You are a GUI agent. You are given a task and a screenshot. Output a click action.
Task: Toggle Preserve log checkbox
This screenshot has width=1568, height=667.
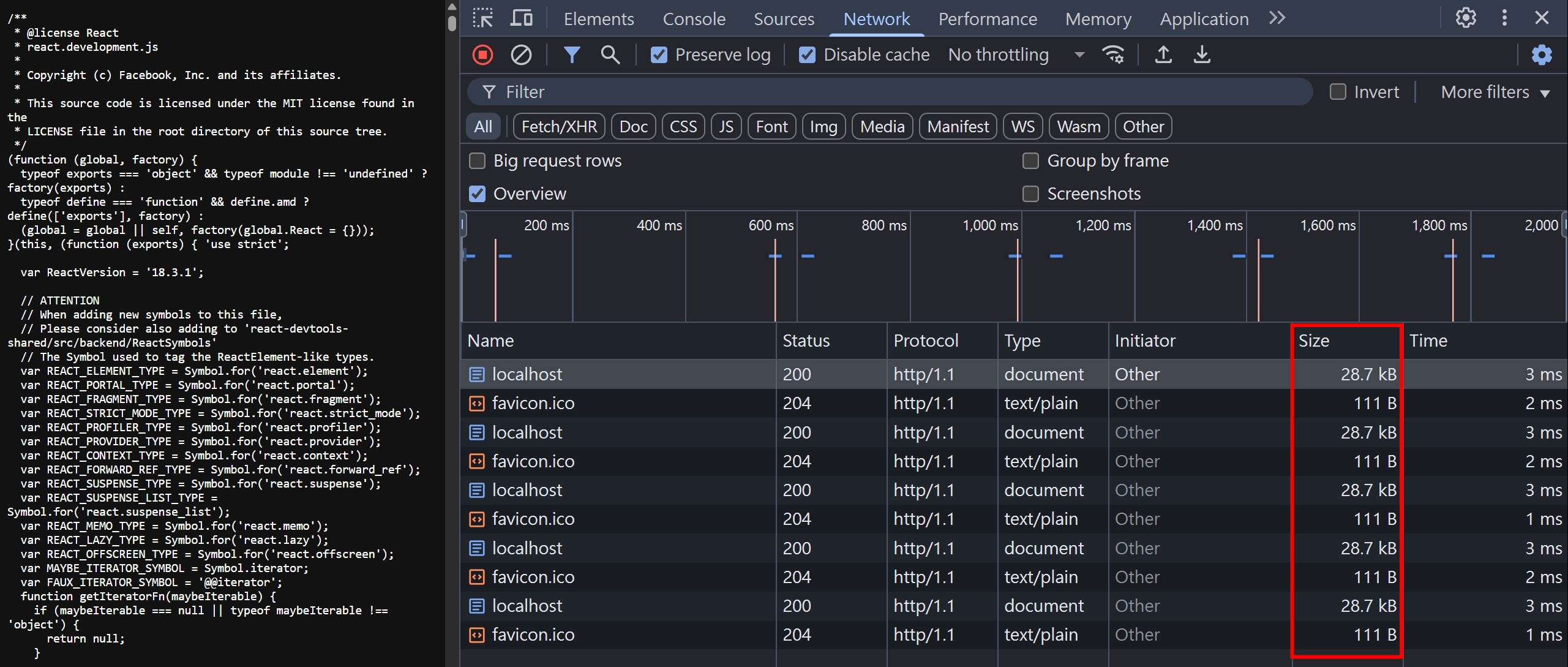(x=659, y=55)
